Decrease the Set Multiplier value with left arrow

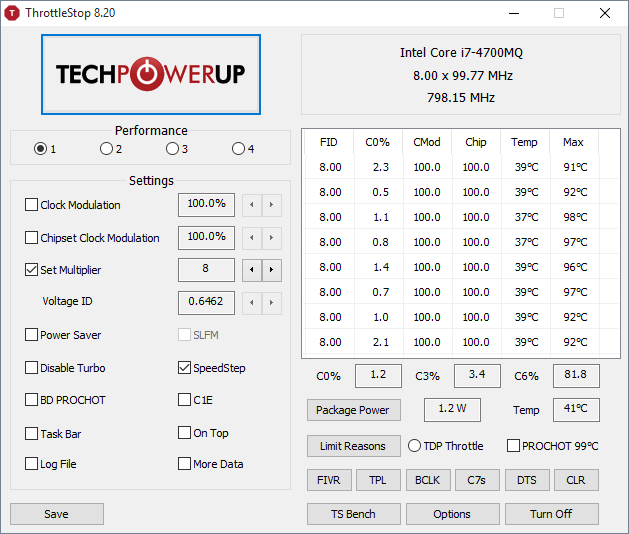252,270
